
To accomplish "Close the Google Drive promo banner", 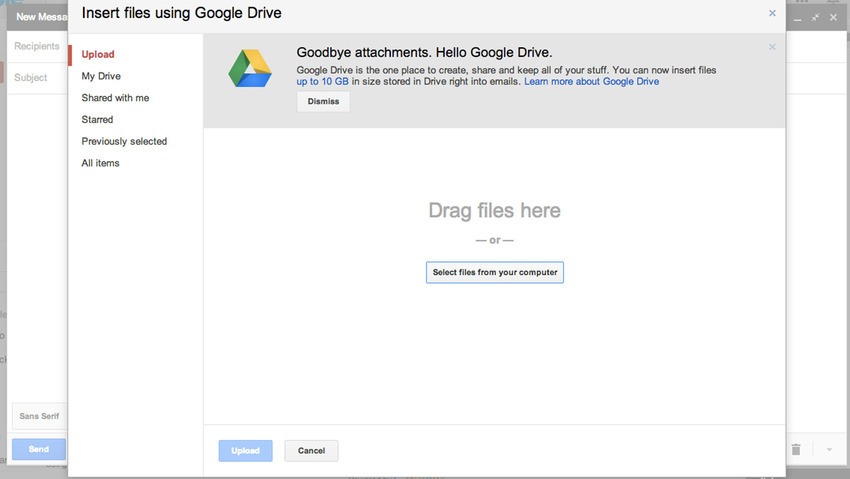I will point(772,46).
